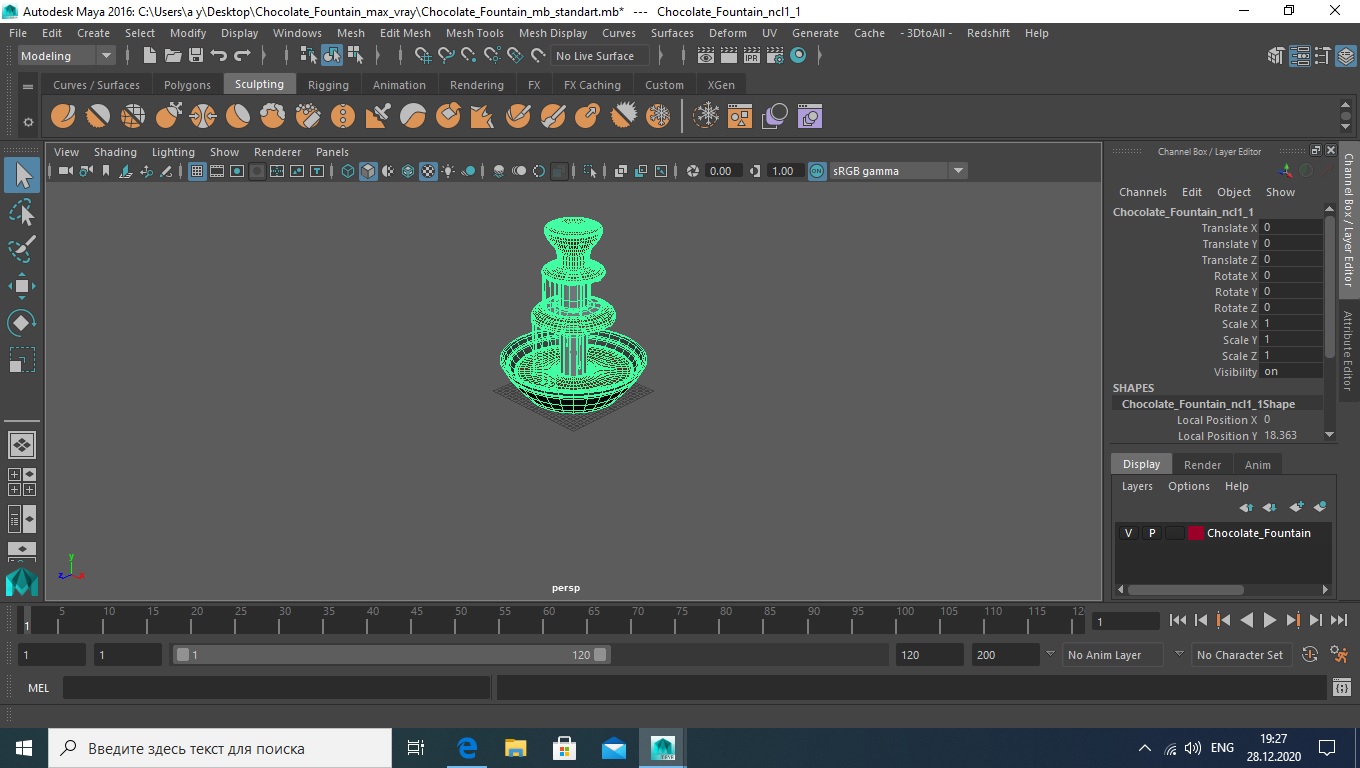Screen dimensions: 1360x768
Task: Click the No Live Surface field
Action: coord(599,56)
